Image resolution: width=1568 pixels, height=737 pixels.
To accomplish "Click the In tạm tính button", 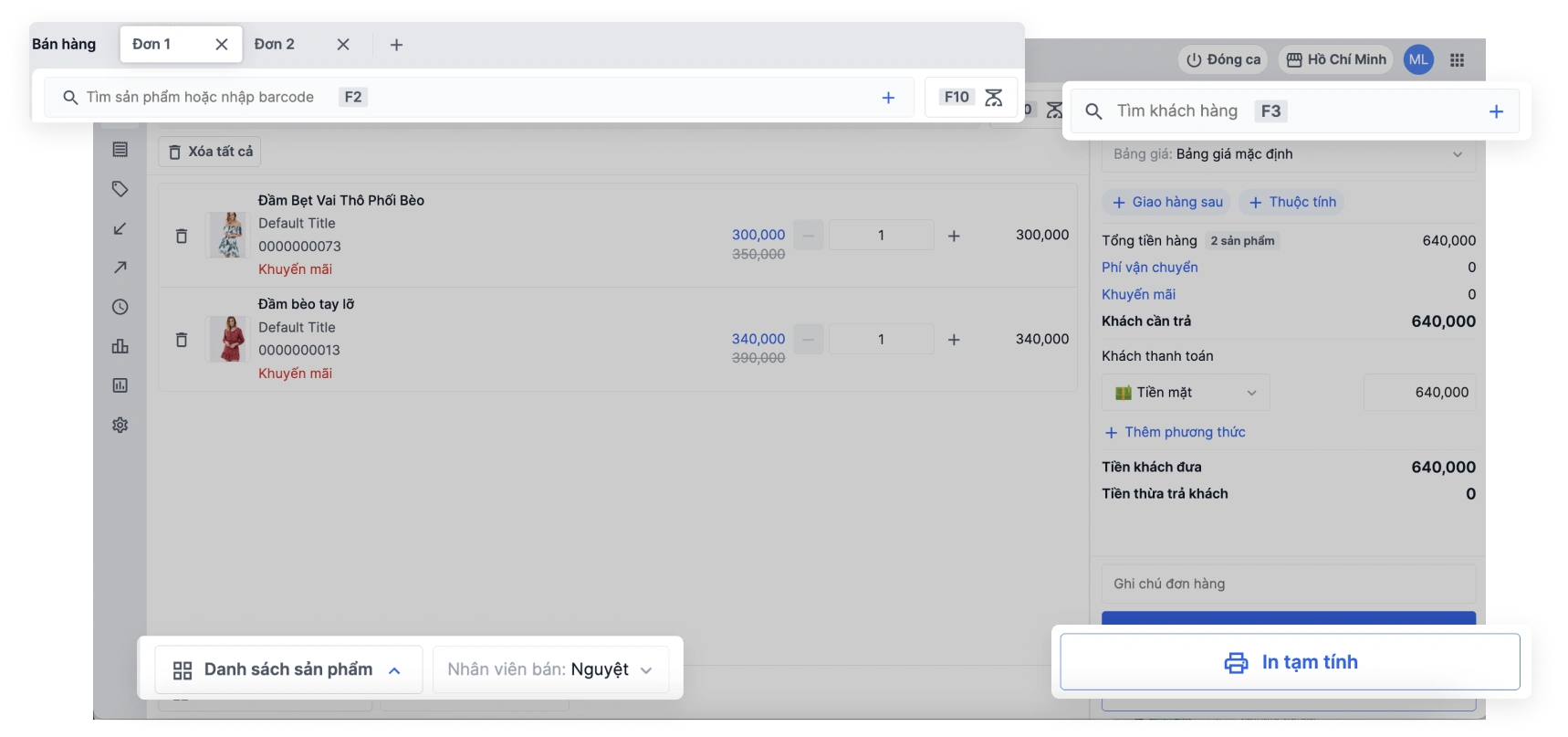I will point(1290,662).
